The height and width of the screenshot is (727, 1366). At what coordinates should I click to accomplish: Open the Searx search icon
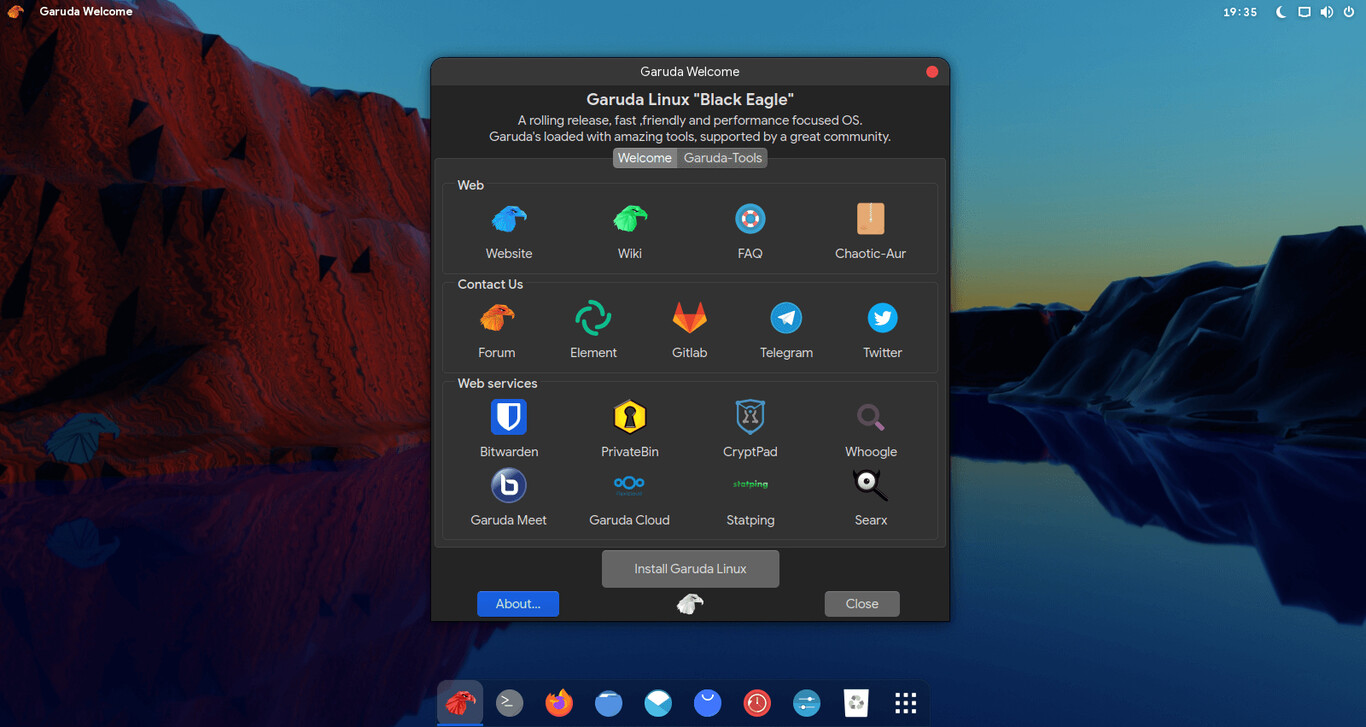871,485
